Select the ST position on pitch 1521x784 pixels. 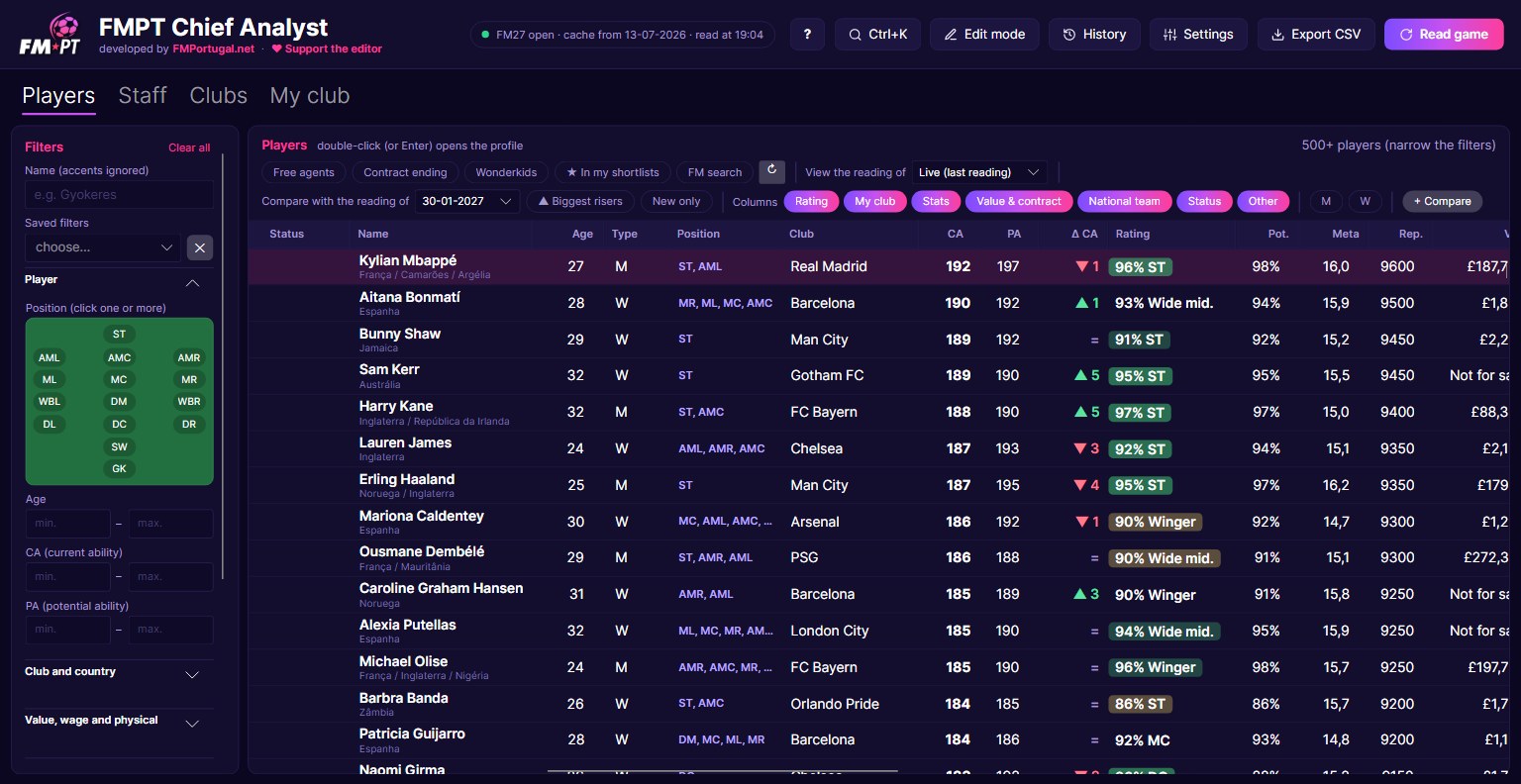click(x=119, y=334)
